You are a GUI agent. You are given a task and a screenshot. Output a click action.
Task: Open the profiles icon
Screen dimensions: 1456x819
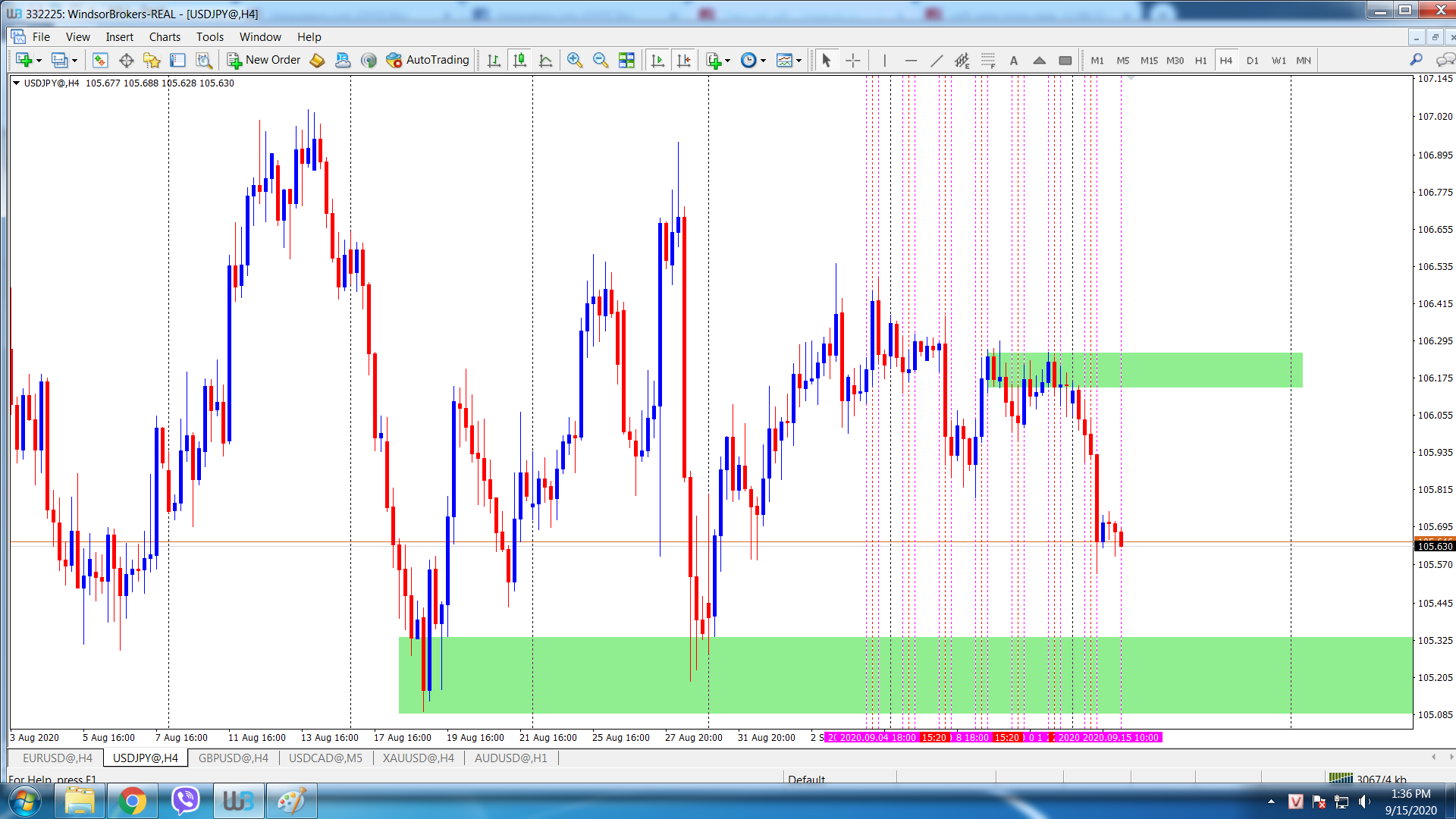tap(59, 60)
